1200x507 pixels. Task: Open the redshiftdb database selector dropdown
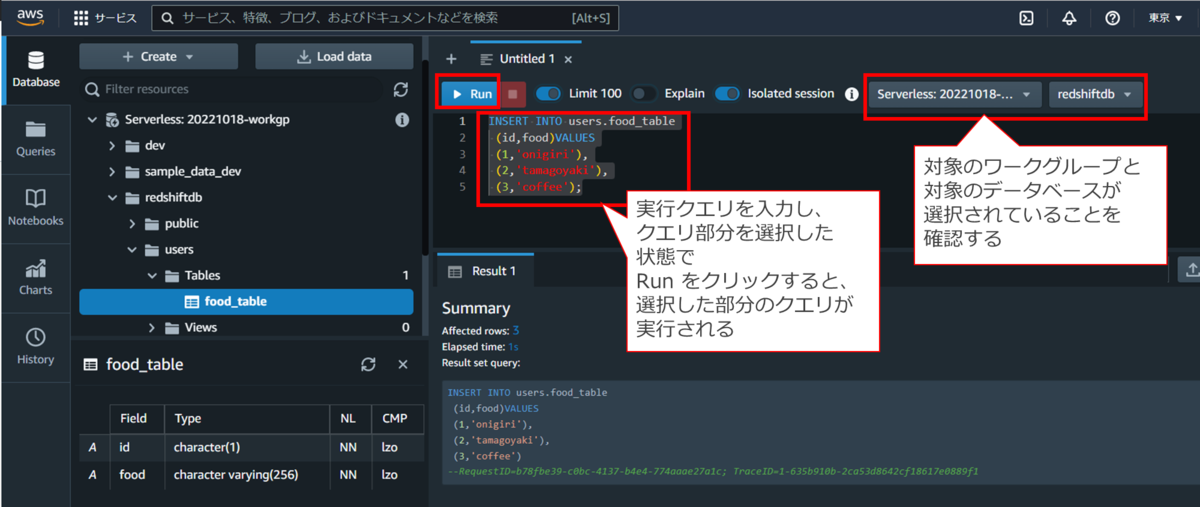(1095, 94)
